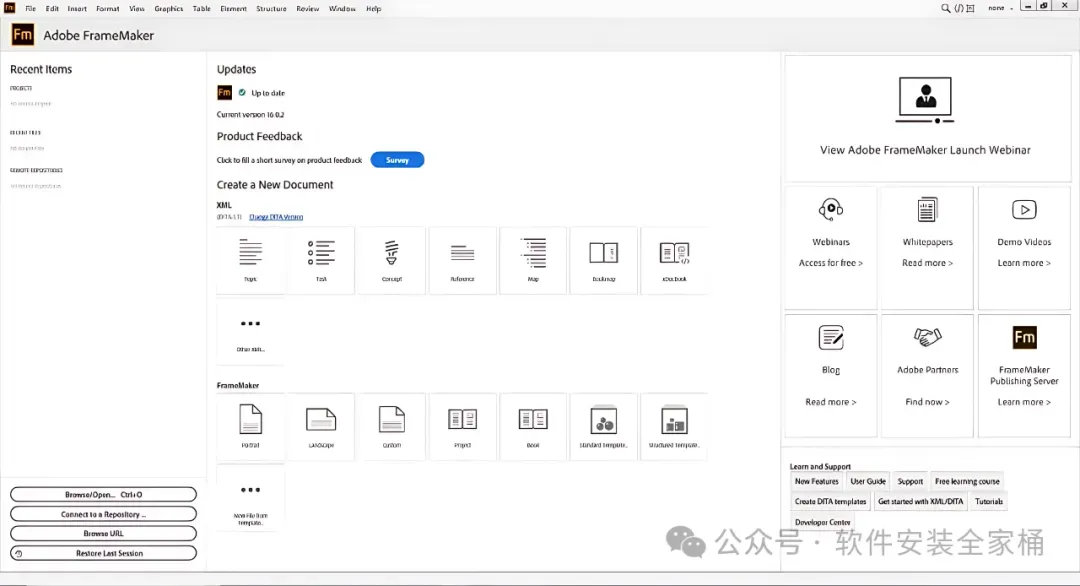Image resolution: width=1080 pixels, height=586 pixels.
Task: Open the Window menu
Action: pos(342,9)
